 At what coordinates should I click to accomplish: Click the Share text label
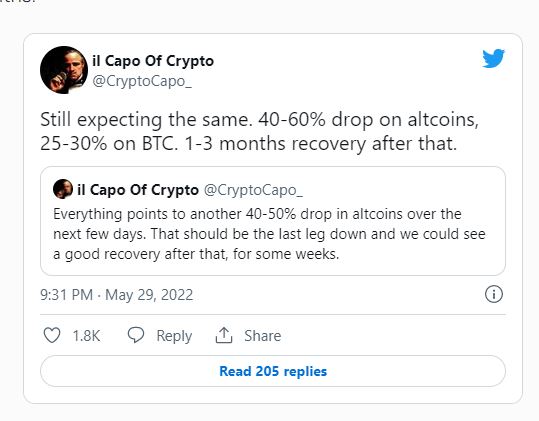click(263, 336)
